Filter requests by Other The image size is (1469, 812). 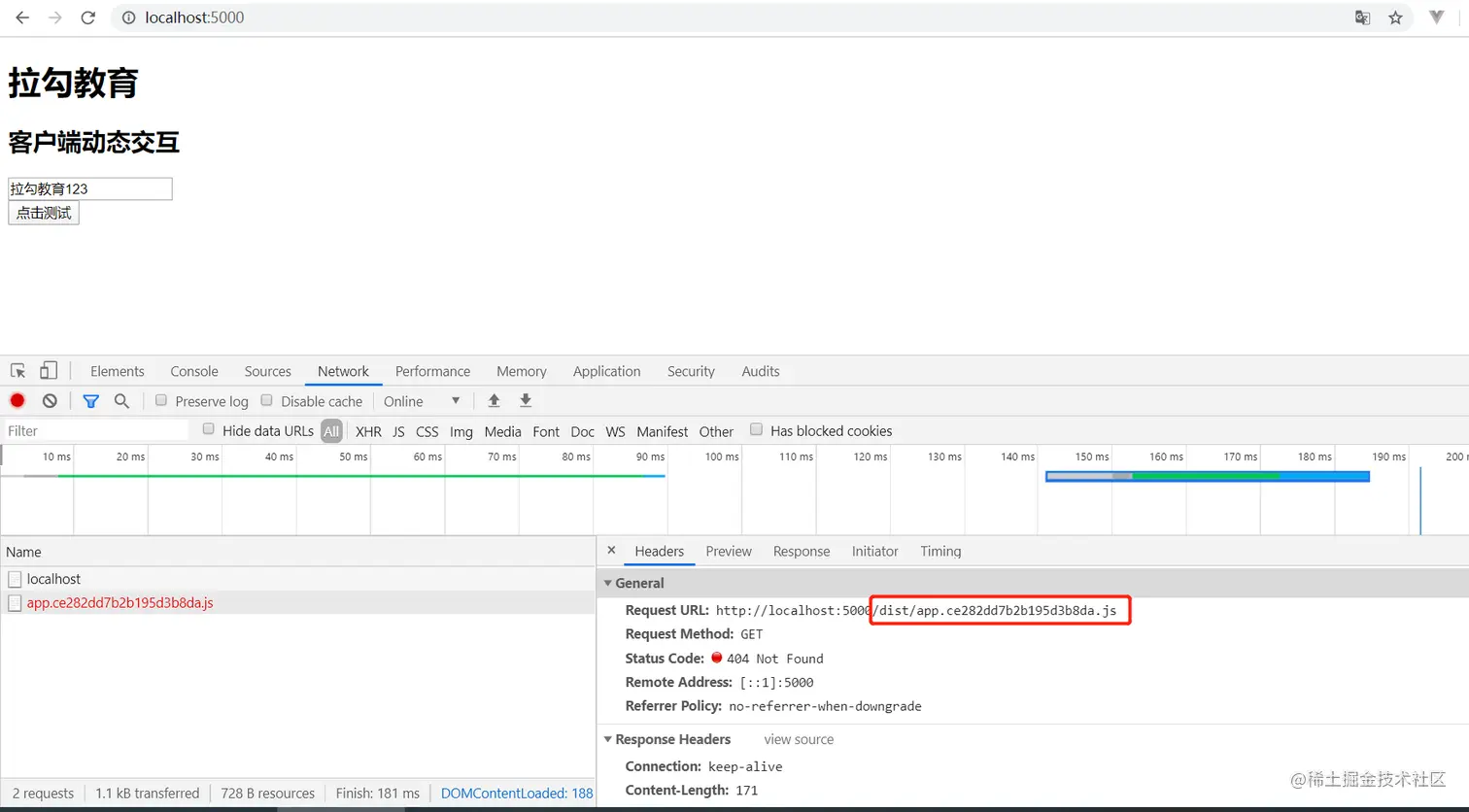716,431
